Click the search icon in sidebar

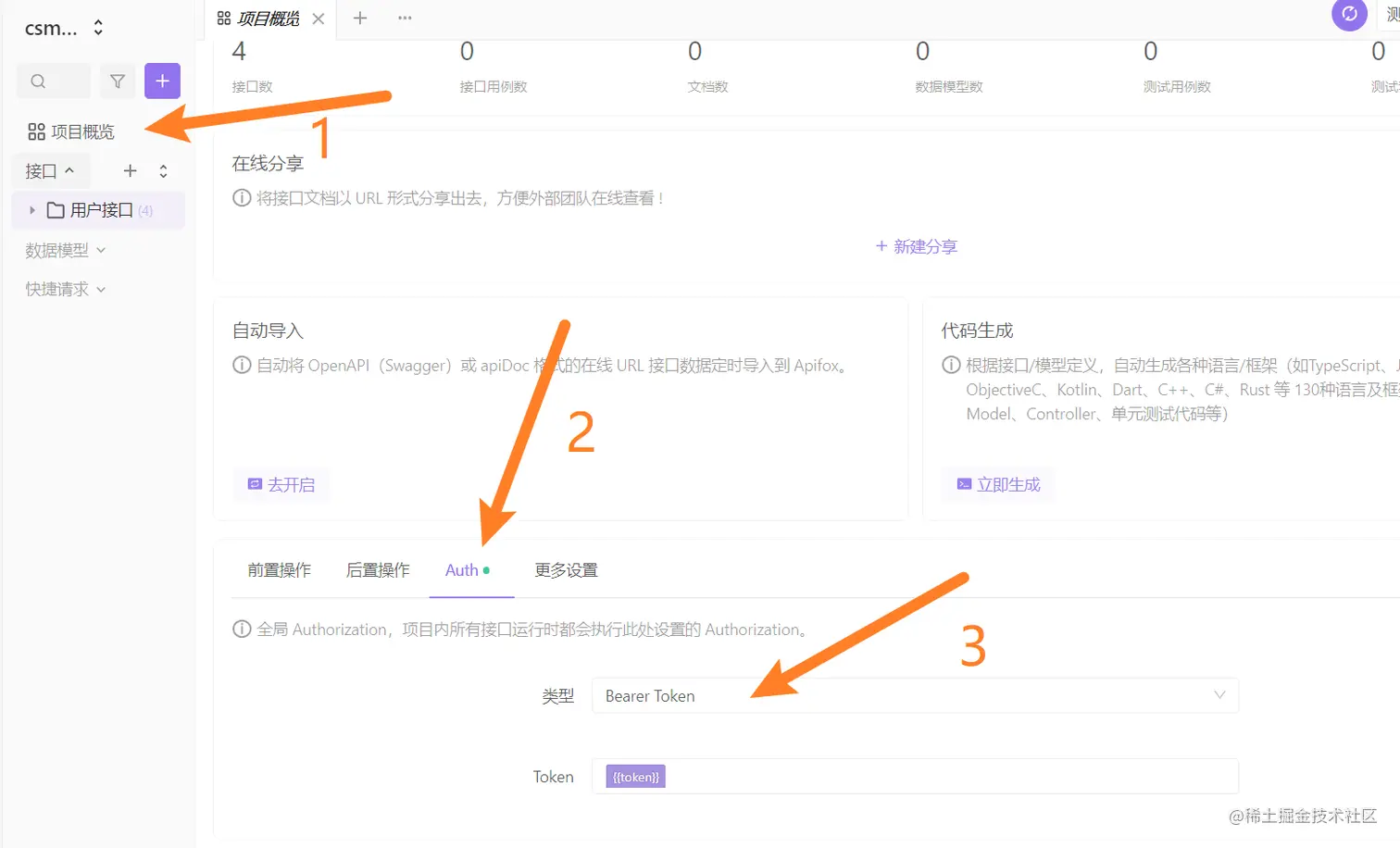click(38, 81)
